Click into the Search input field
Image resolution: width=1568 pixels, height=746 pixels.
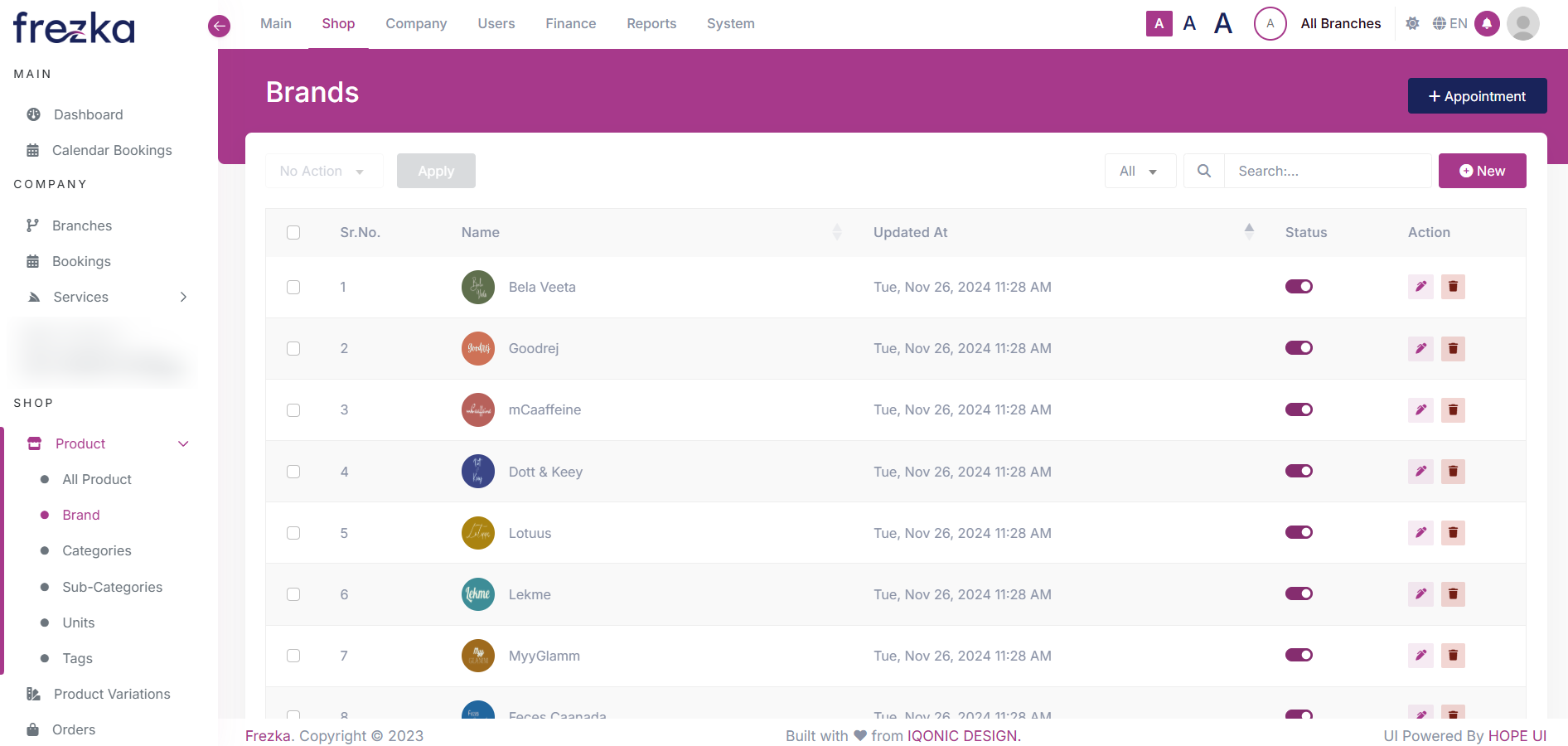[1327, 171]
